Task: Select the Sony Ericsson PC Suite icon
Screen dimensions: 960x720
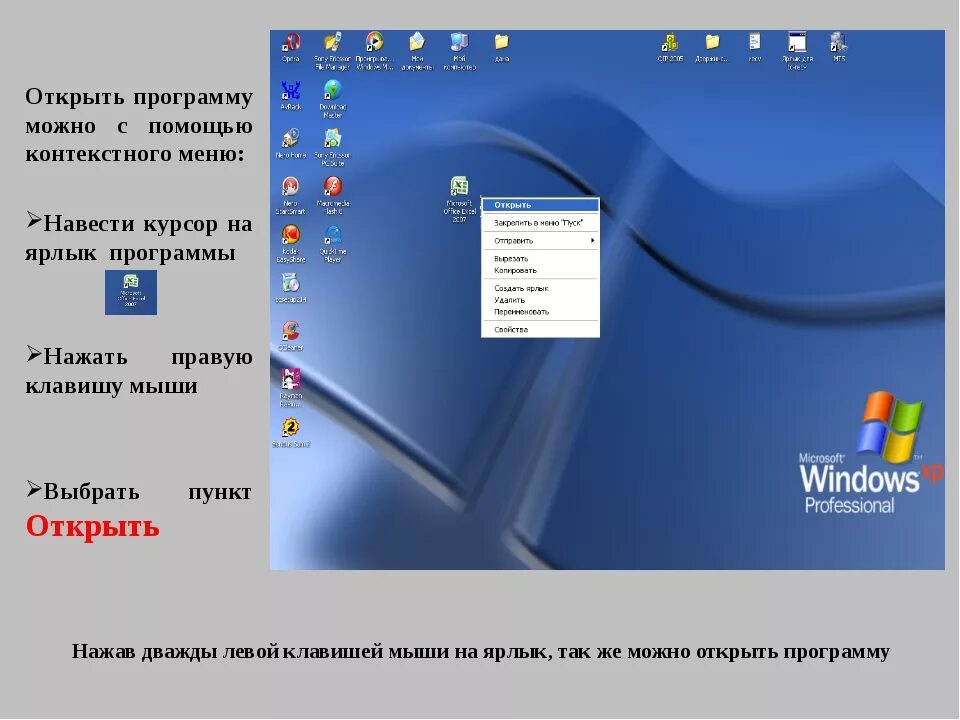Action: tap(332, 148)
